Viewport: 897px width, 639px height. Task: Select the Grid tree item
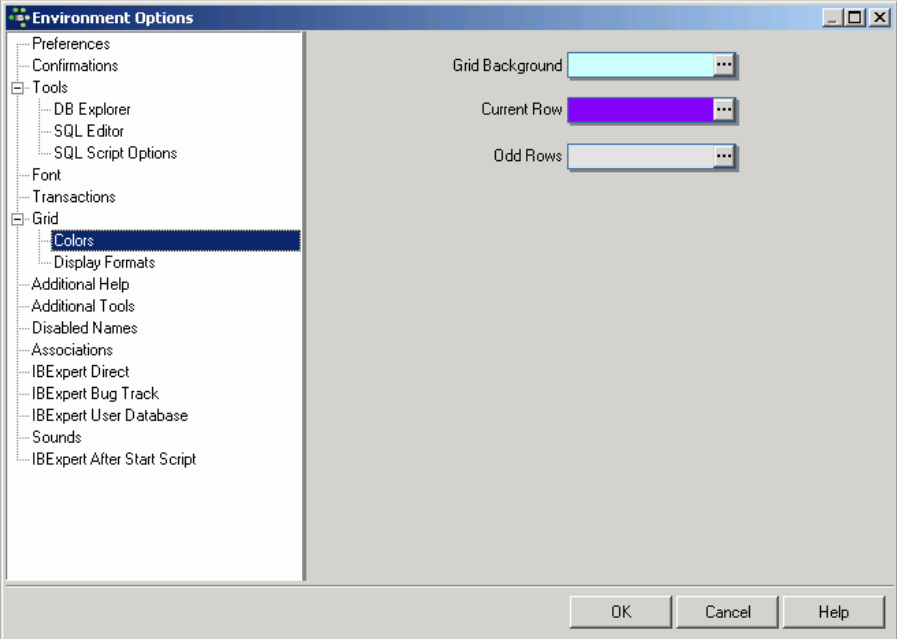[45, 219]
